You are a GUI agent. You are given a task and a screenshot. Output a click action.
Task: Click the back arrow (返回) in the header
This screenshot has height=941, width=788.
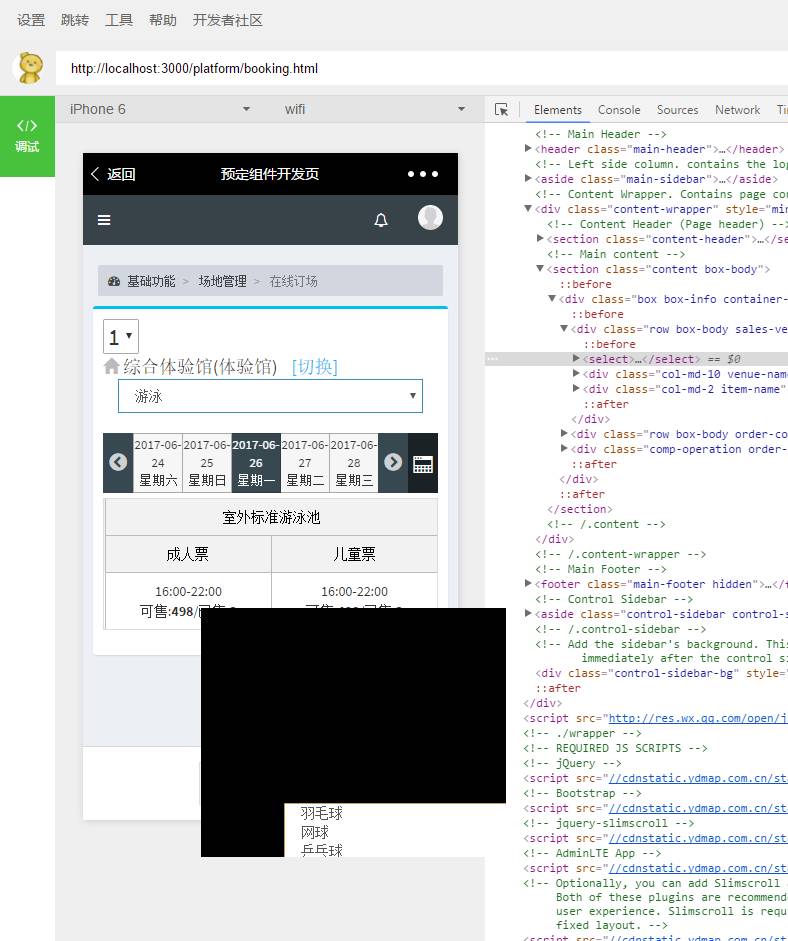[x=113, y=174]
